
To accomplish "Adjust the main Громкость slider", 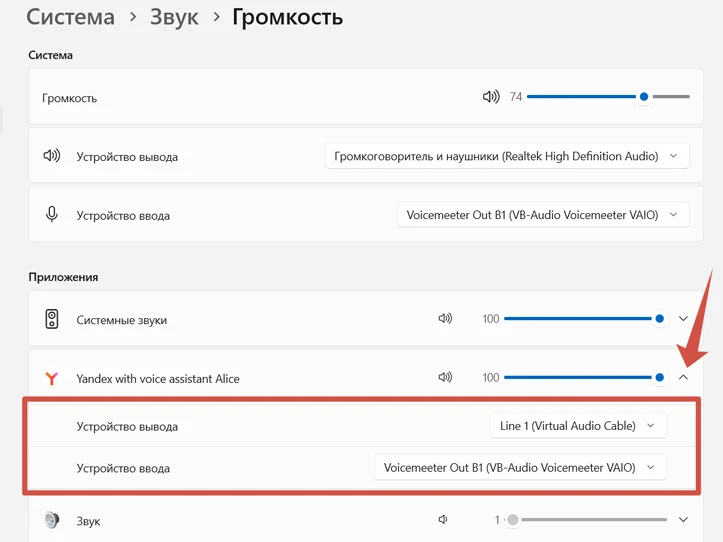I will 608,97.
